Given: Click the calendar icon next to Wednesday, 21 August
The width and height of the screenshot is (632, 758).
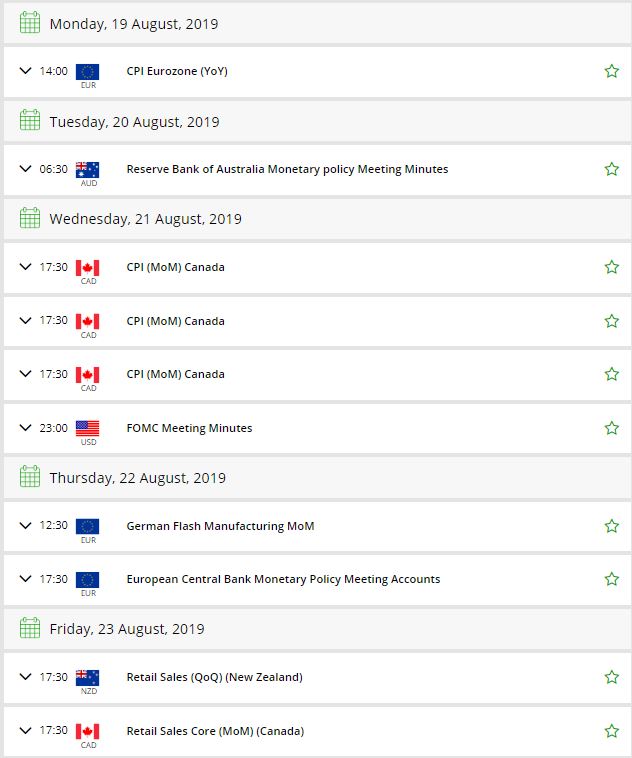Looking at the screenshot, I should pyautogui.click(x=30, y=218).
